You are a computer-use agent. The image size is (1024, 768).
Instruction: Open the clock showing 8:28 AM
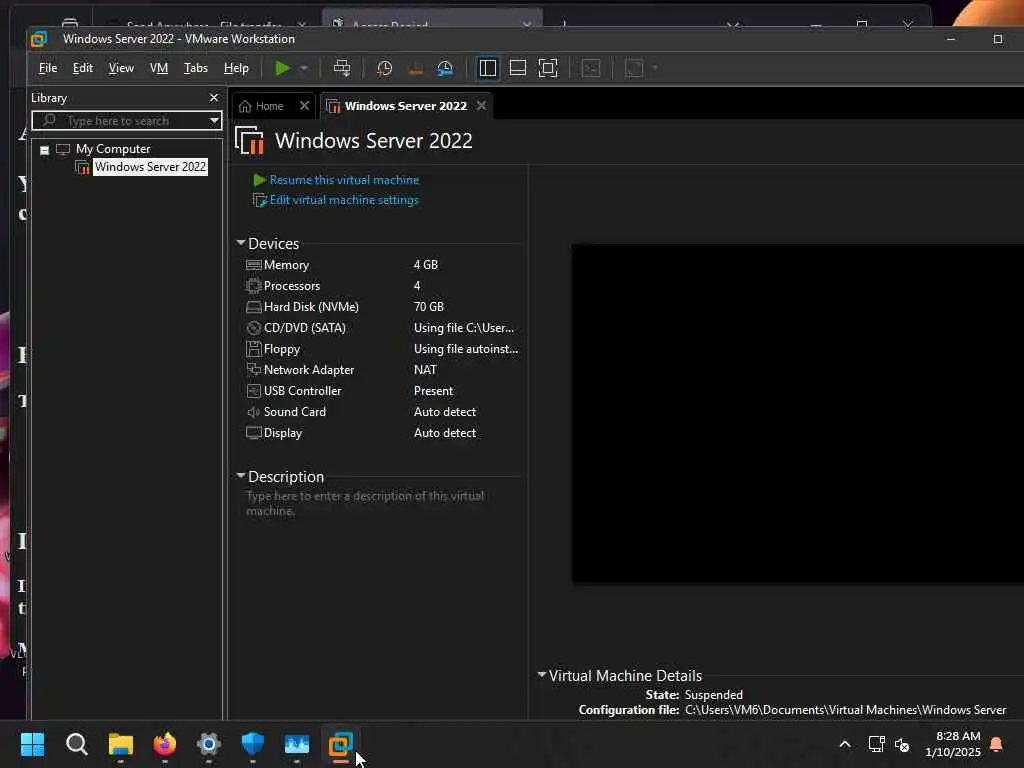tap(953, 744)
